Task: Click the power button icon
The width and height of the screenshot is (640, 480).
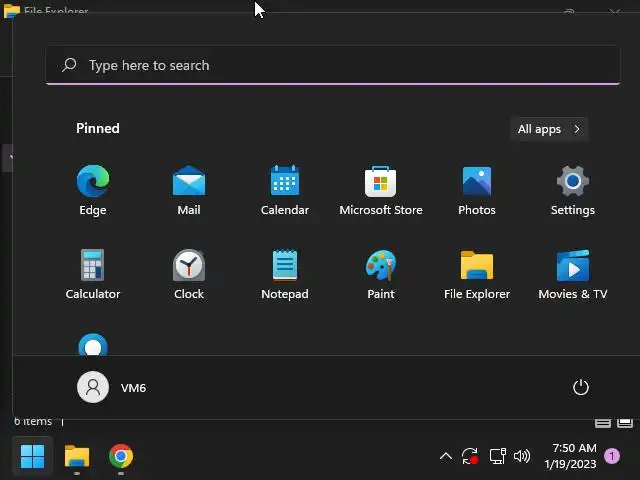Action: (x=580, y=387)
